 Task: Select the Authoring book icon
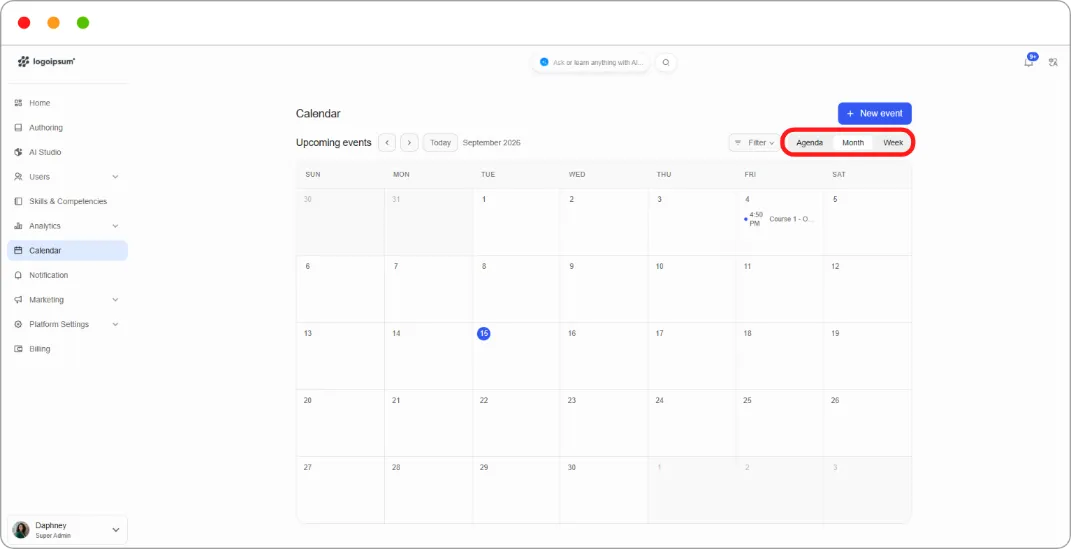tap(18, 128)
